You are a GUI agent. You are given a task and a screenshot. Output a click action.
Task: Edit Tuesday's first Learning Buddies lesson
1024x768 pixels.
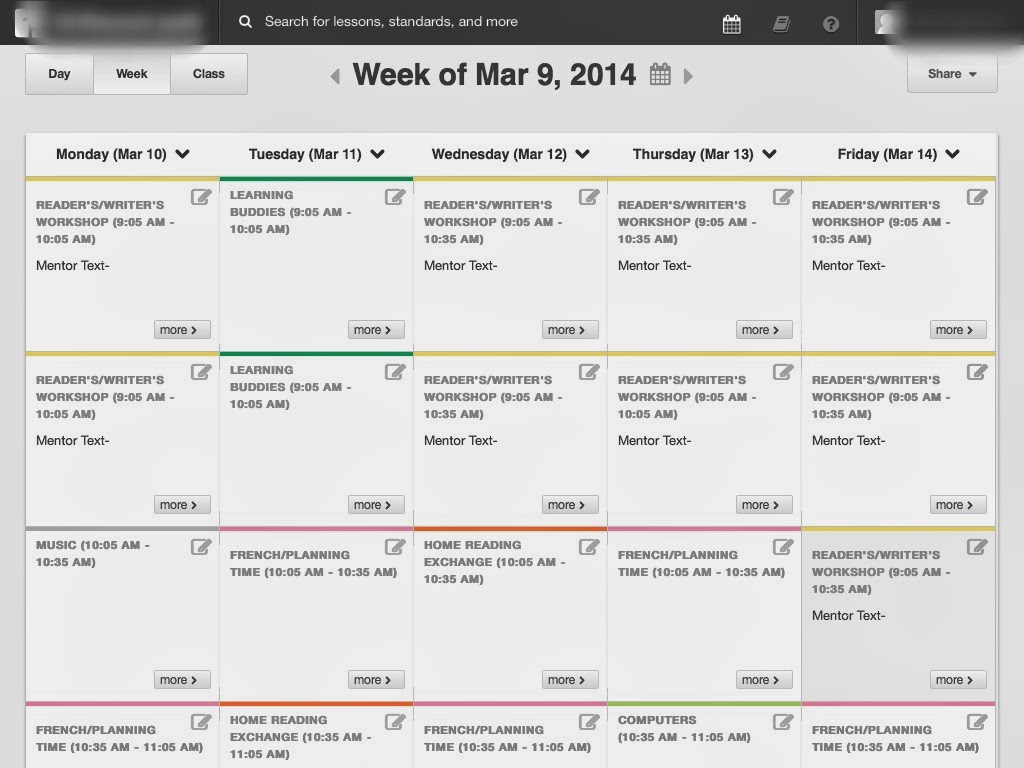coord(394,197)
